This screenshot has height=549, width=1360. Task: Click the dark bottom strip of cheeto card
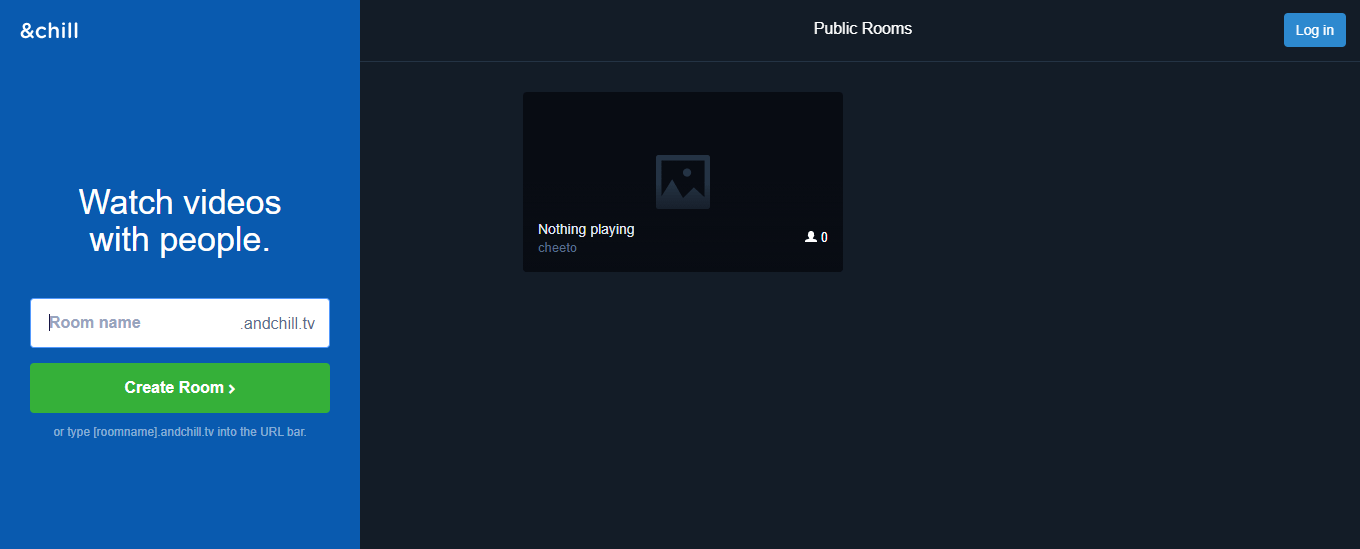click(x=683, y=264)
